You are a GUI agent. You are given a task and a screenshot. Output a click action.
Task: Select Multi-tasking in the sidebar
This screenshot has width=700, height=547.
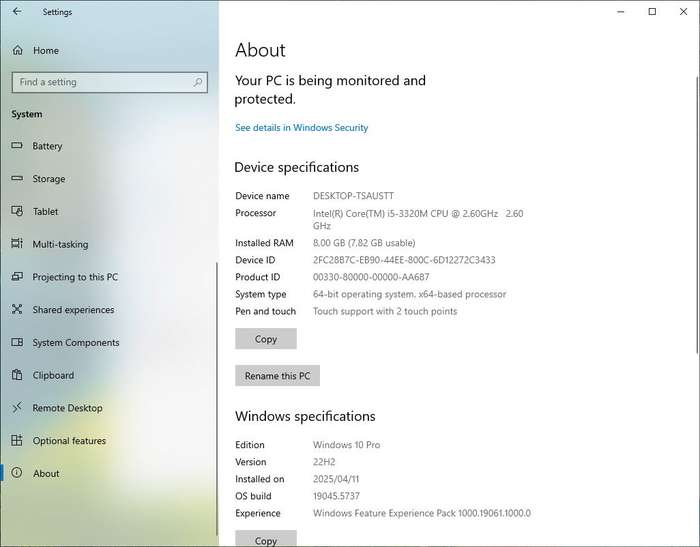[x=109, y=244]
